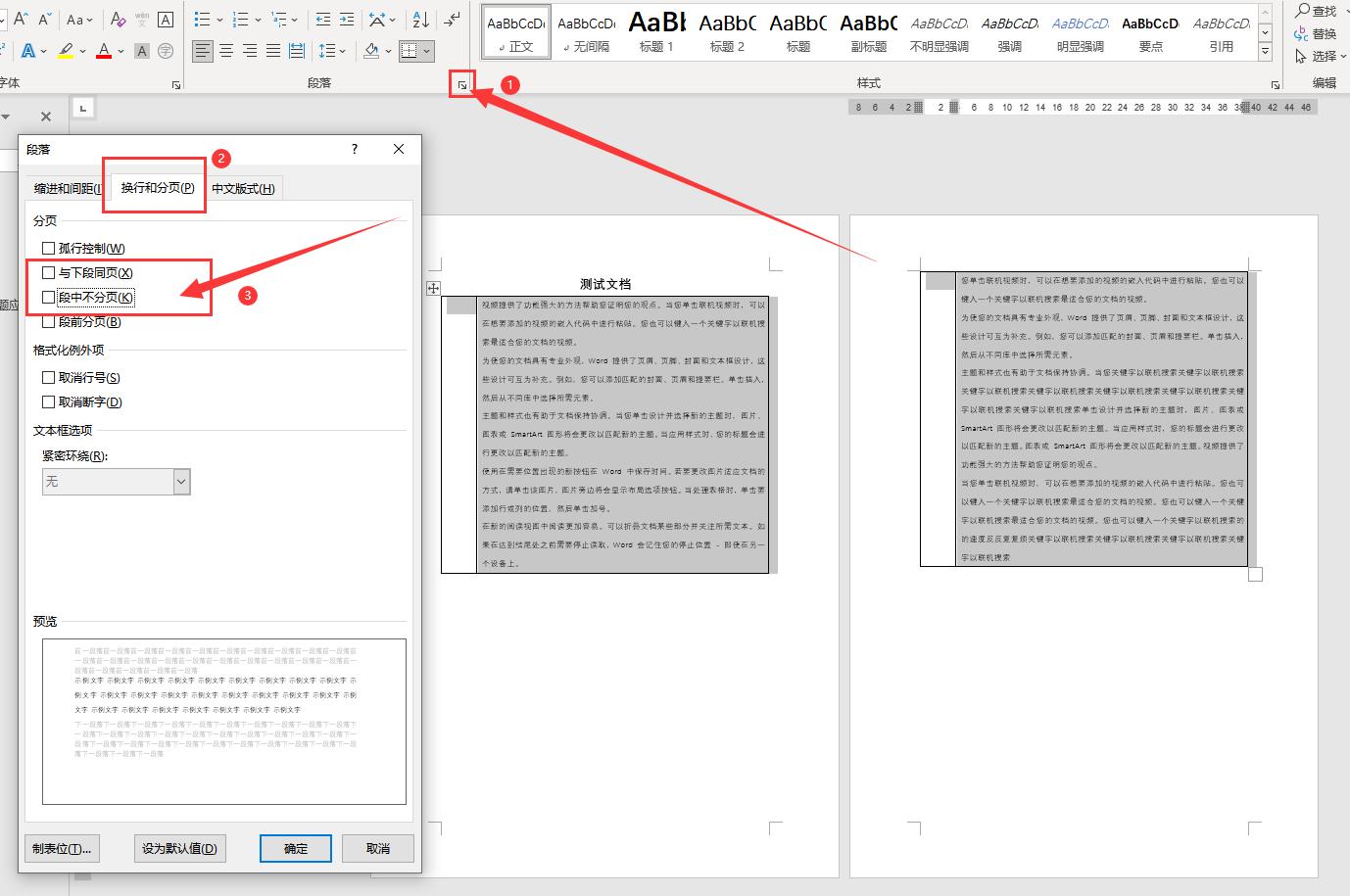Apply the 正文 normal style

tap(516, 32)
